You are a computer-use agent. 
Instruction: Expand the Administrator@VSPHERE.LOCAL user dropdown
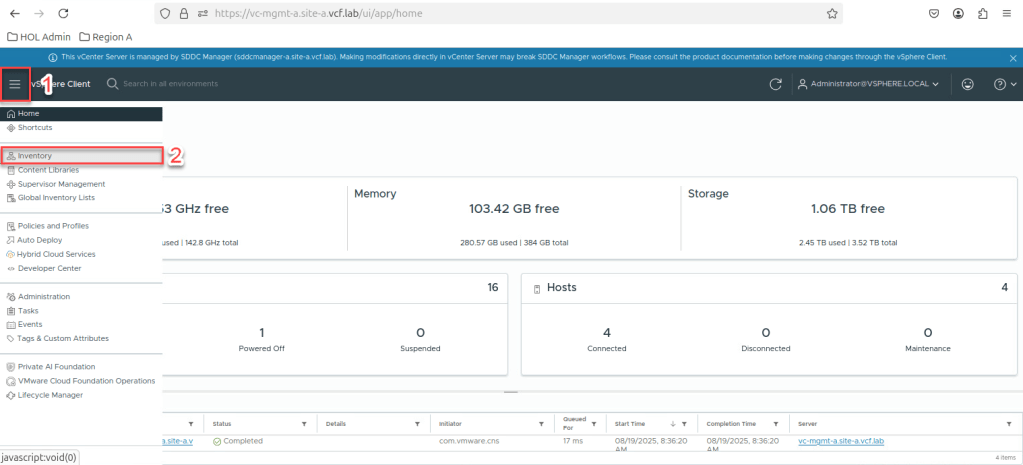(868, 84)
